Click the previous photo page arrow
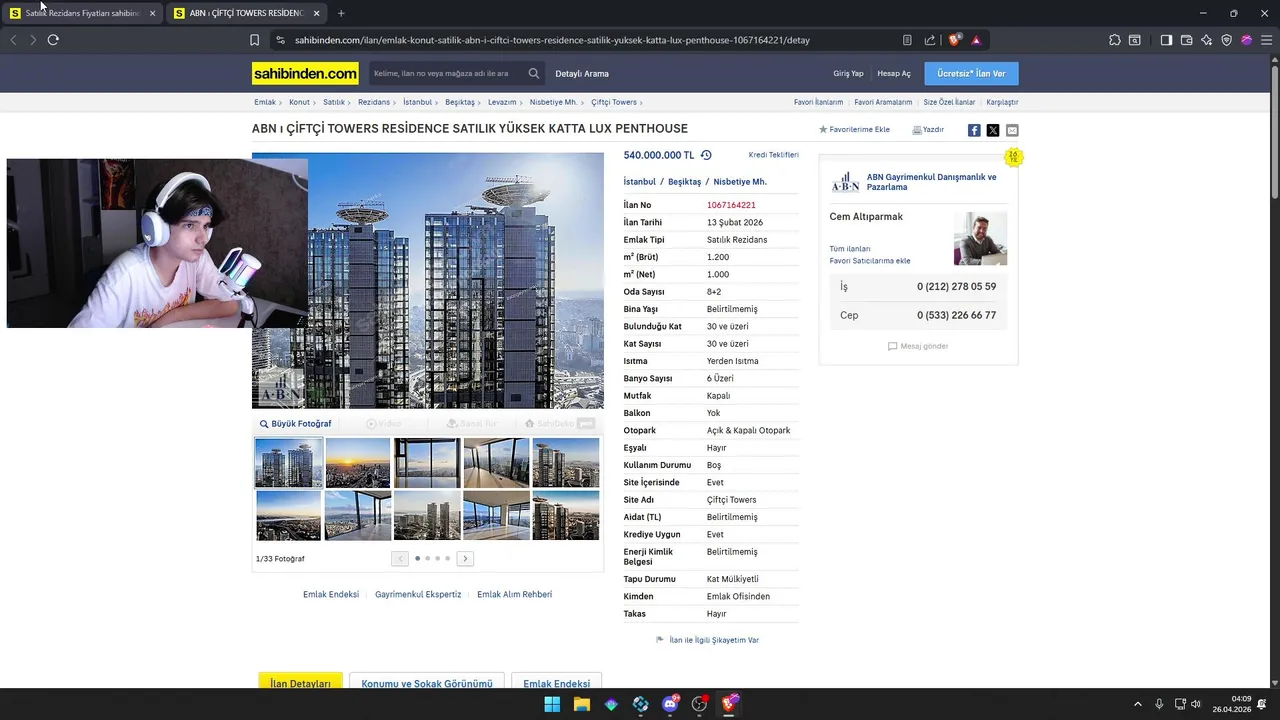This screenshot has width=1280, height=720. tap(400, 558)
